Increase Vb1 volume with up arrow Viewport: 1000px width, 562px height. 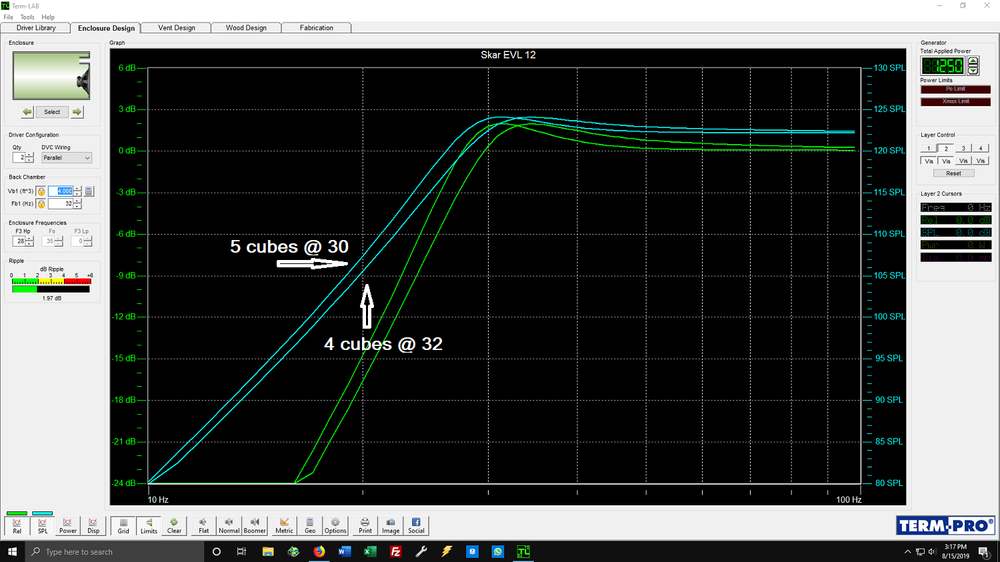coord(78,189)
